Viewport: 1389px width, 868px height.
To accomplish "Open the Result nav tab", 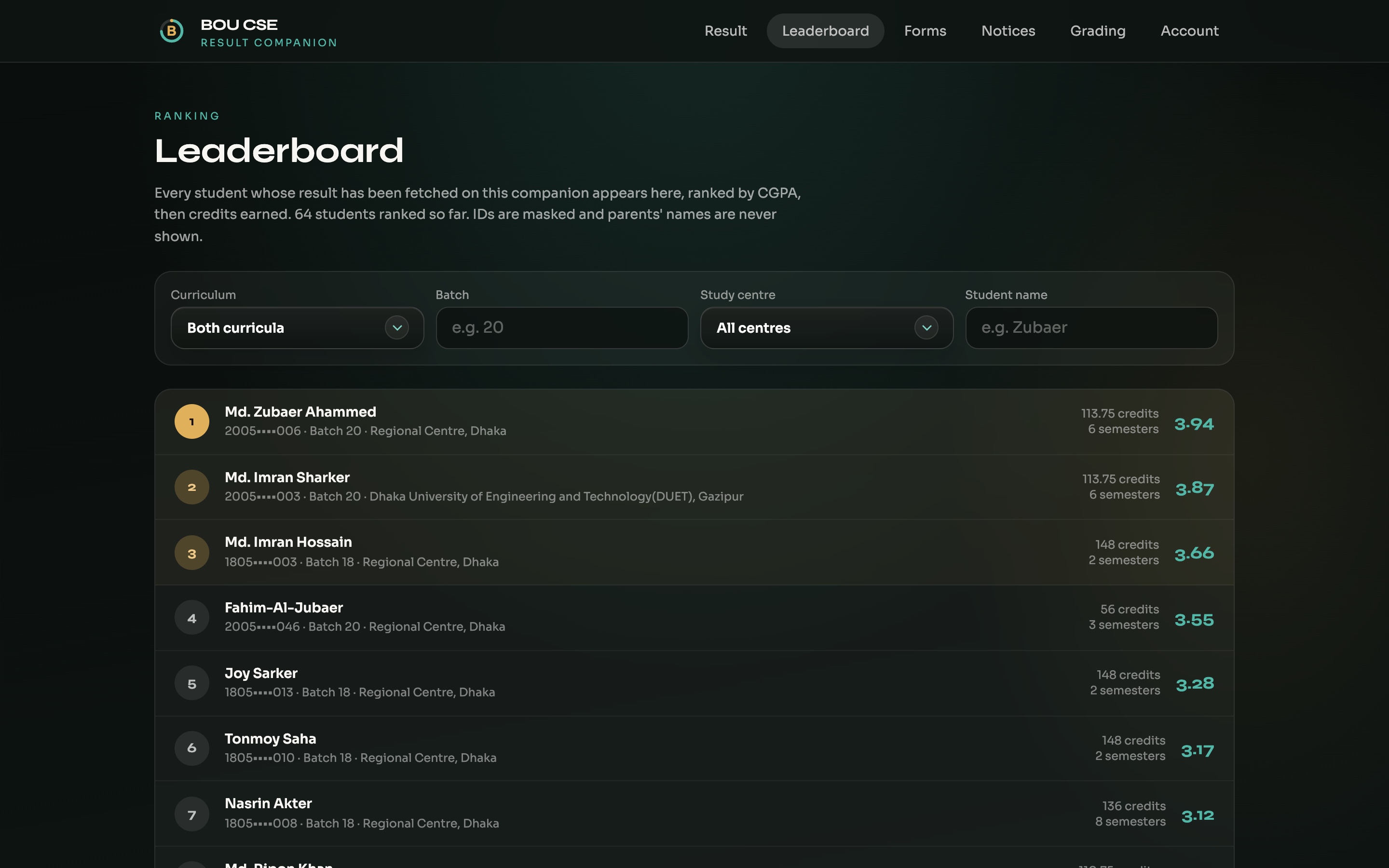I will click(x=725, y=31).
